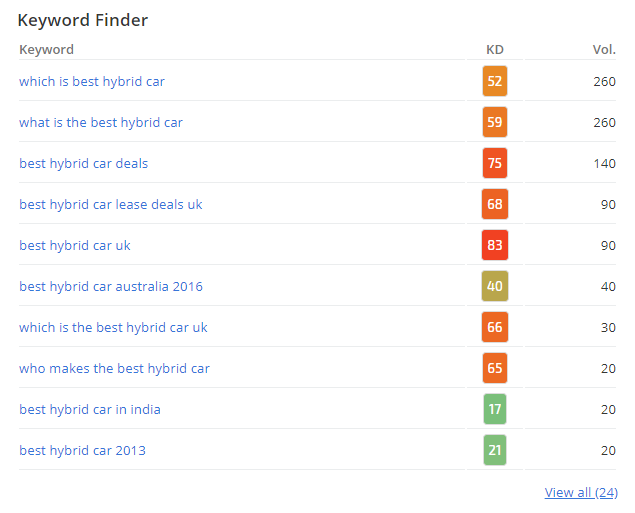Click the olive KD 40 badge
Screen dimensions: 635x513
tap(495, 287)
